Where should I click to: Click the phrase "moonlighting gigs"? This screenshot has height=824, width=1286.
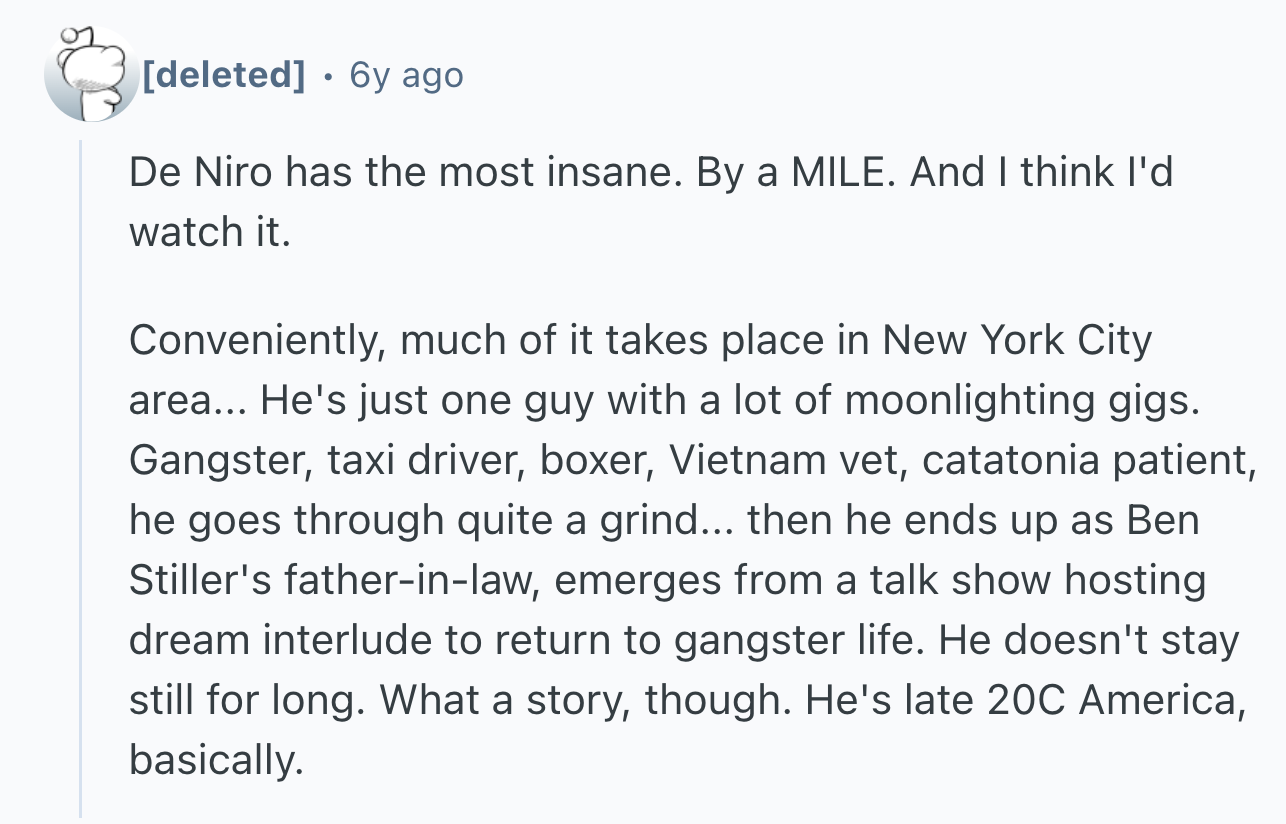pyautogui.click(x=1019, y=402)
